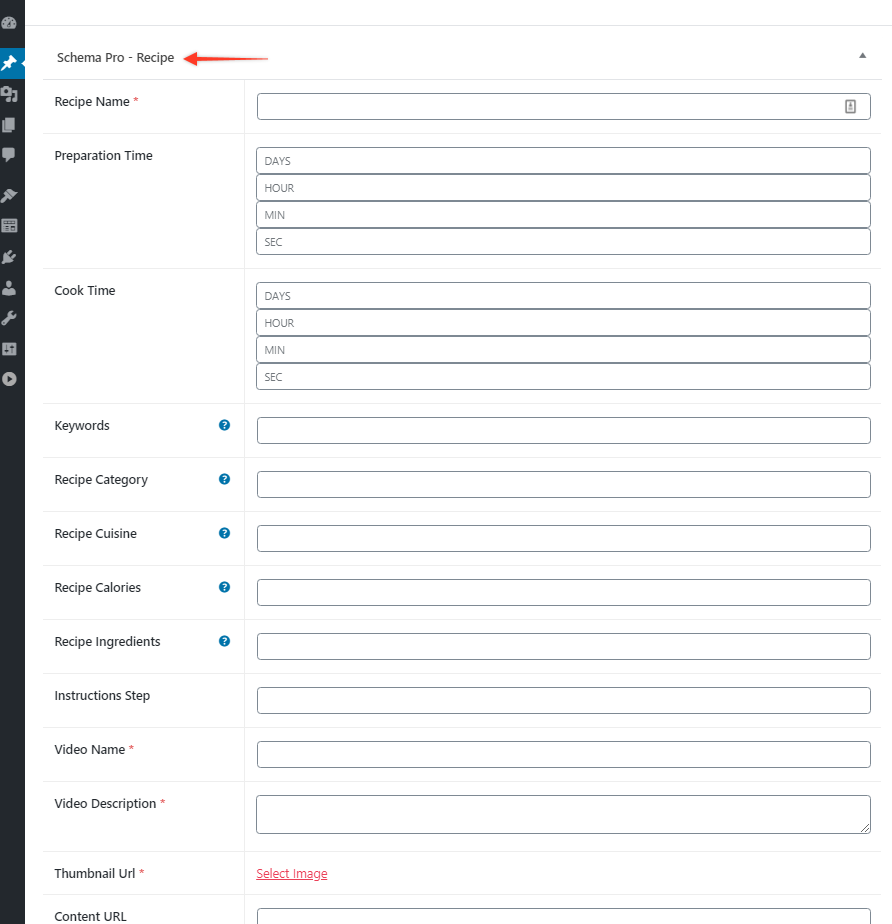Click the Recipe Ingredients input field
892x924 pixels.
tap(563, 647)
